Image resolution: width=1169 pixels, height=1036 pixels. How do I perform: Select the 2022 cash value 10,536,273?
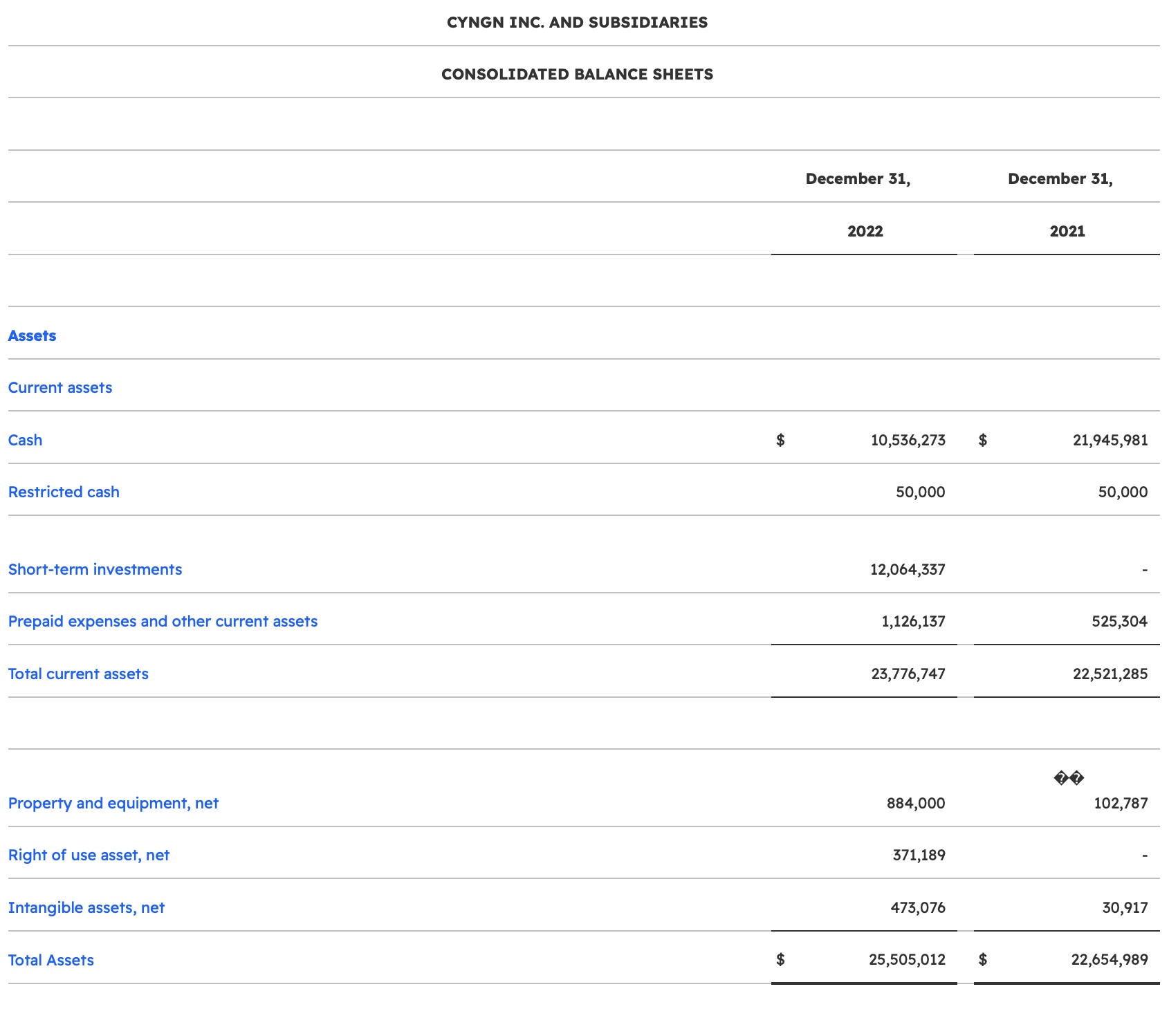908,440
